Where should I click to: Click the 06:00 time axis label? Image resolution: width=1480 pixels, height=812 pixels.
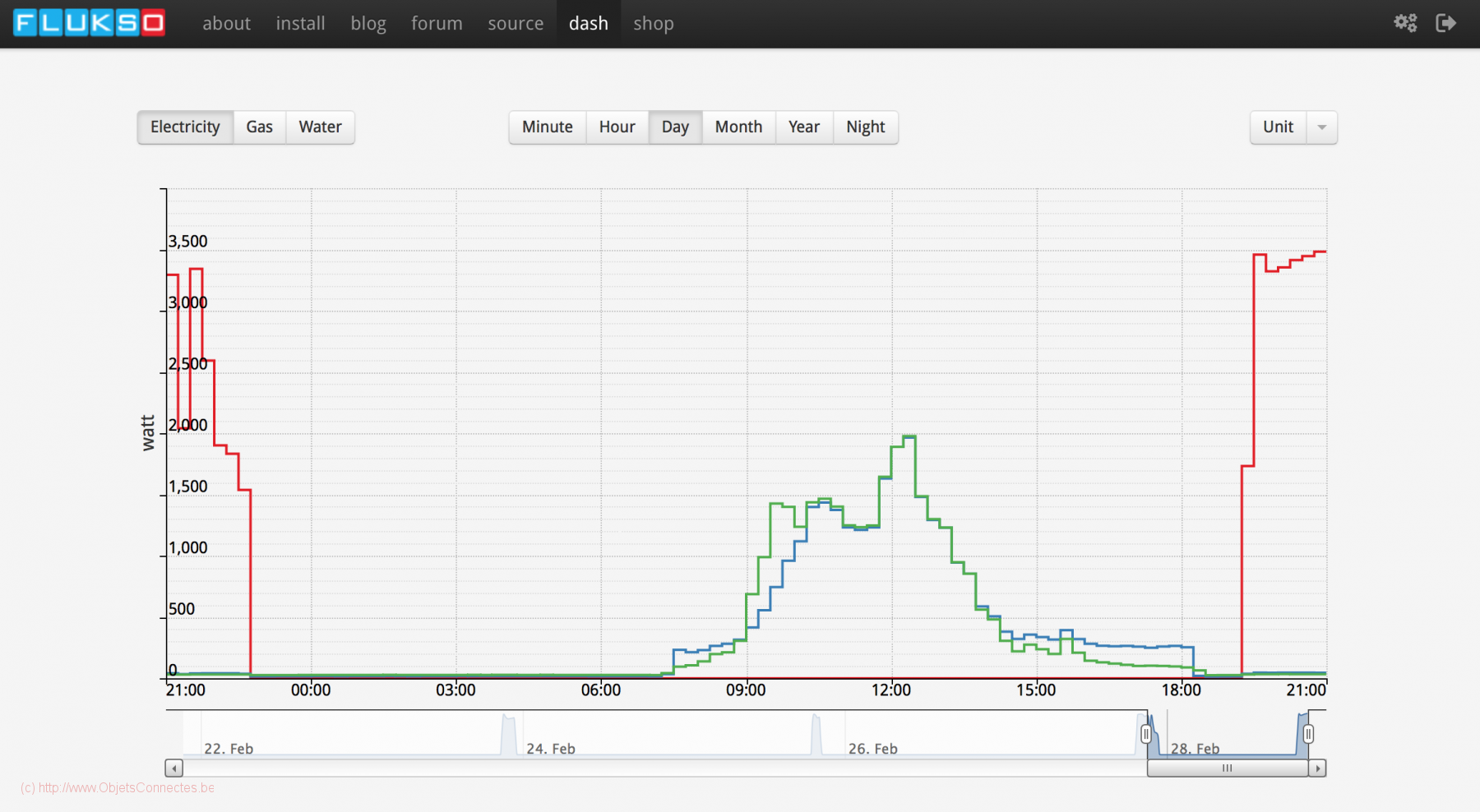(x=601, y=690)
